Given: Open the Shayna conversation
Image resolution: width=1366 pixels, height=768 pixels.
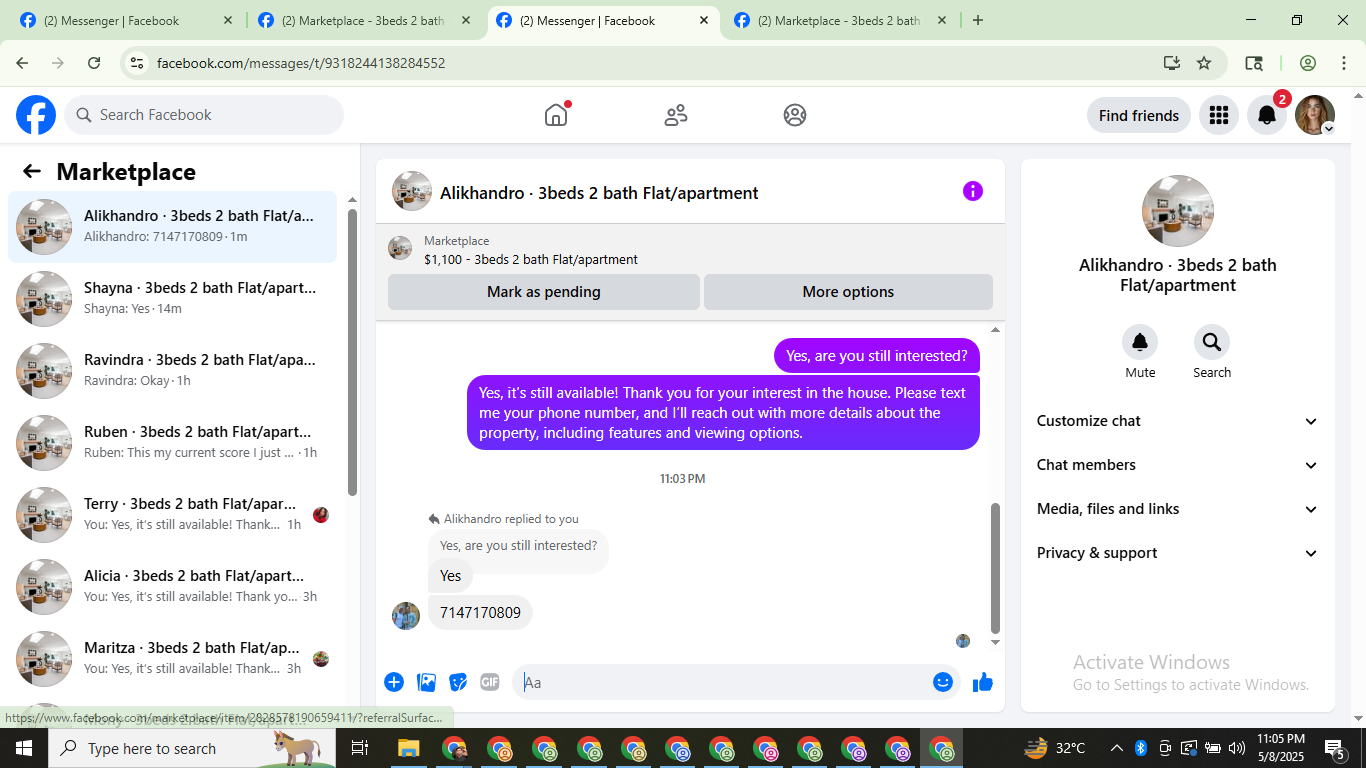Looking at the screenshot, I should coord(173,299).
